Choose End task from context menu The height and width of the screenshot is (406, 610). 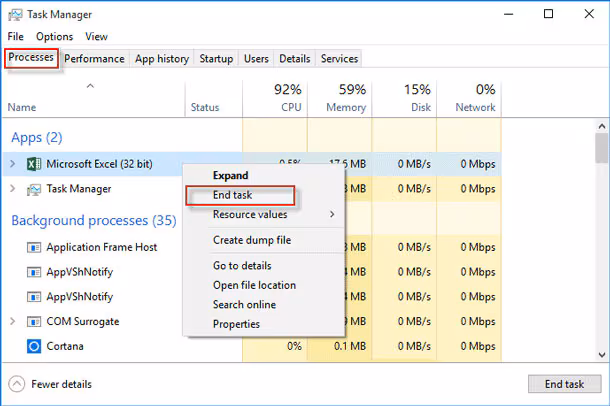(232, 195)
